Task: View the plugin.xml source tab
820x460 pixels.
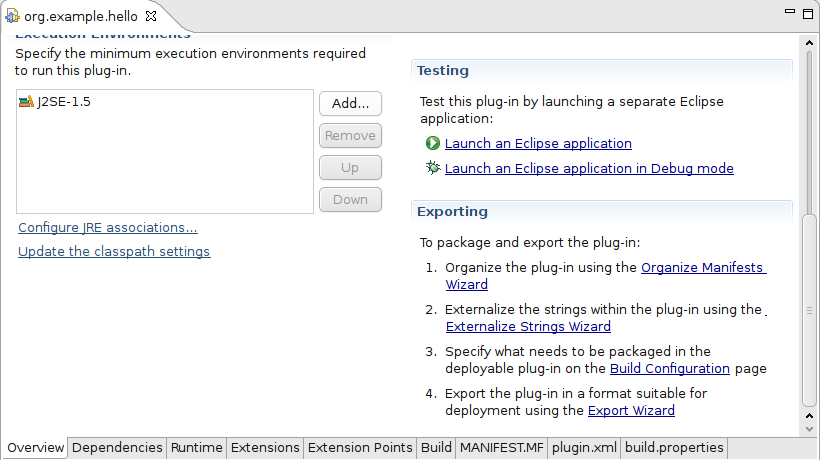Action: pos(584,448)
